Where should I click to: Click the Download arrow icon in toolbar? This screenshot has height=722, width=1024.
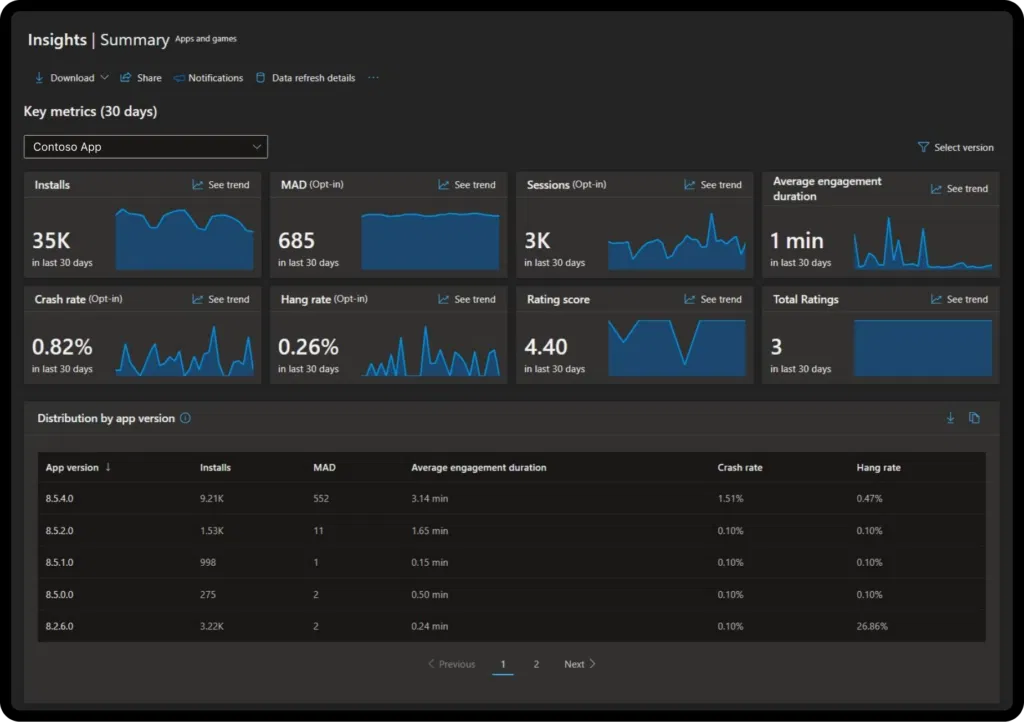tap(39, 78)
